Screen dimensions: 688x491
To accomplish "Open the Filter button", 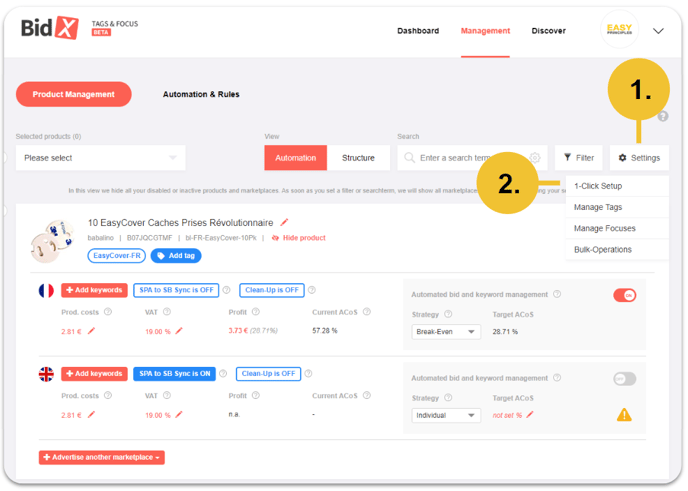I will click(579, 158).
